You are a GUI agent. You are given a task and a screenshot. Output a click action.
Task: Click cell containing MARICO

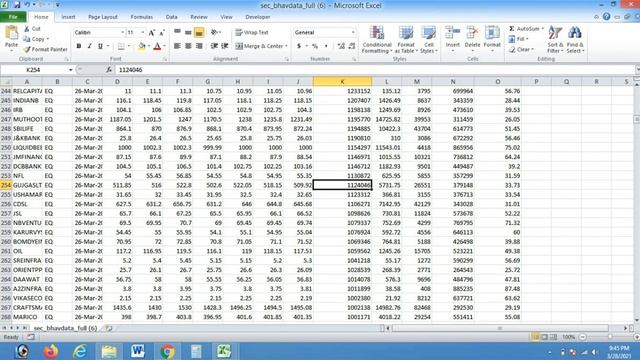tap(27, 317)
